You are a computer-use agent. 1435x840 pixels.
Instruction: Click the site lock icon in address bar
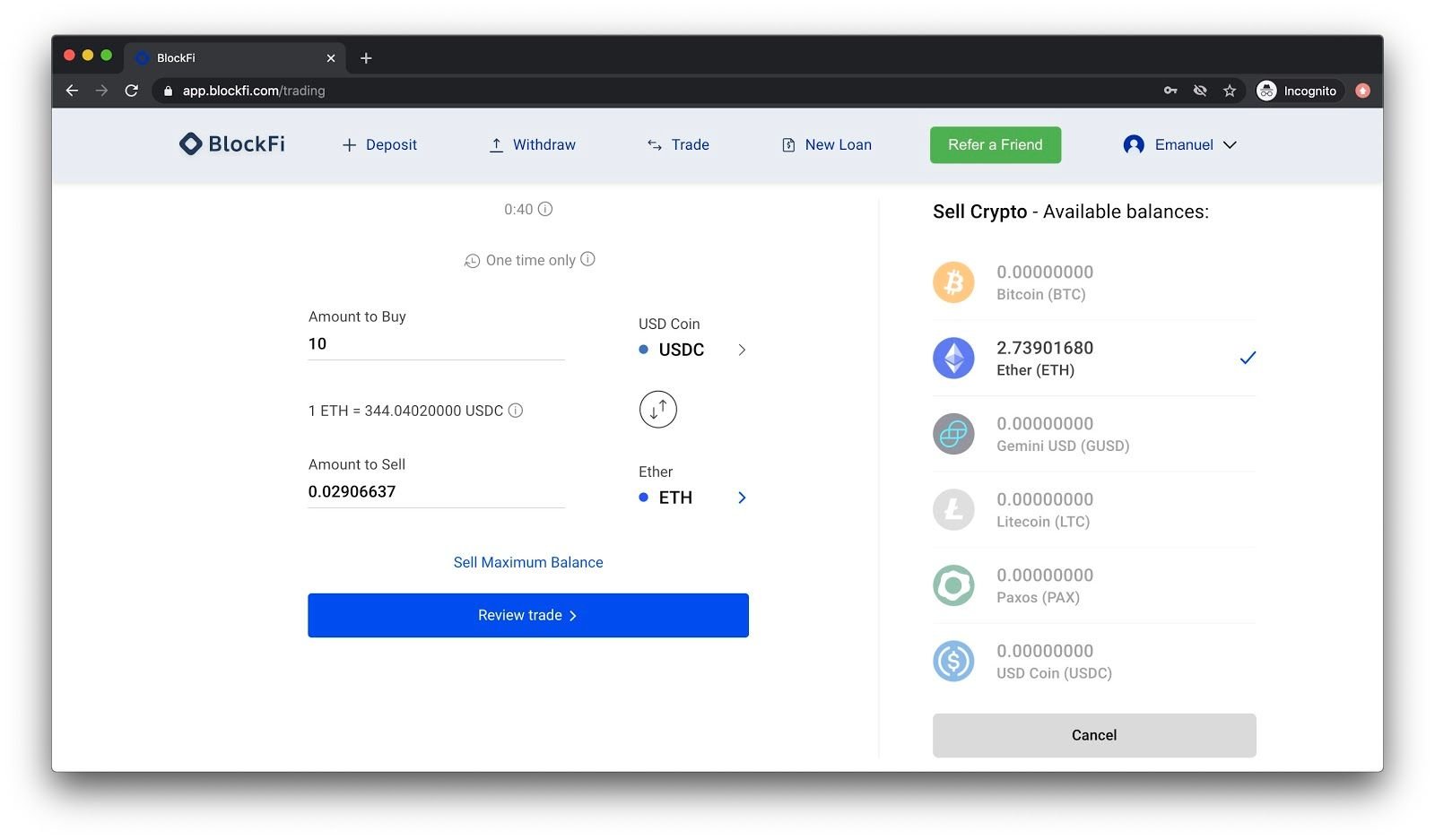coord(168,91)
